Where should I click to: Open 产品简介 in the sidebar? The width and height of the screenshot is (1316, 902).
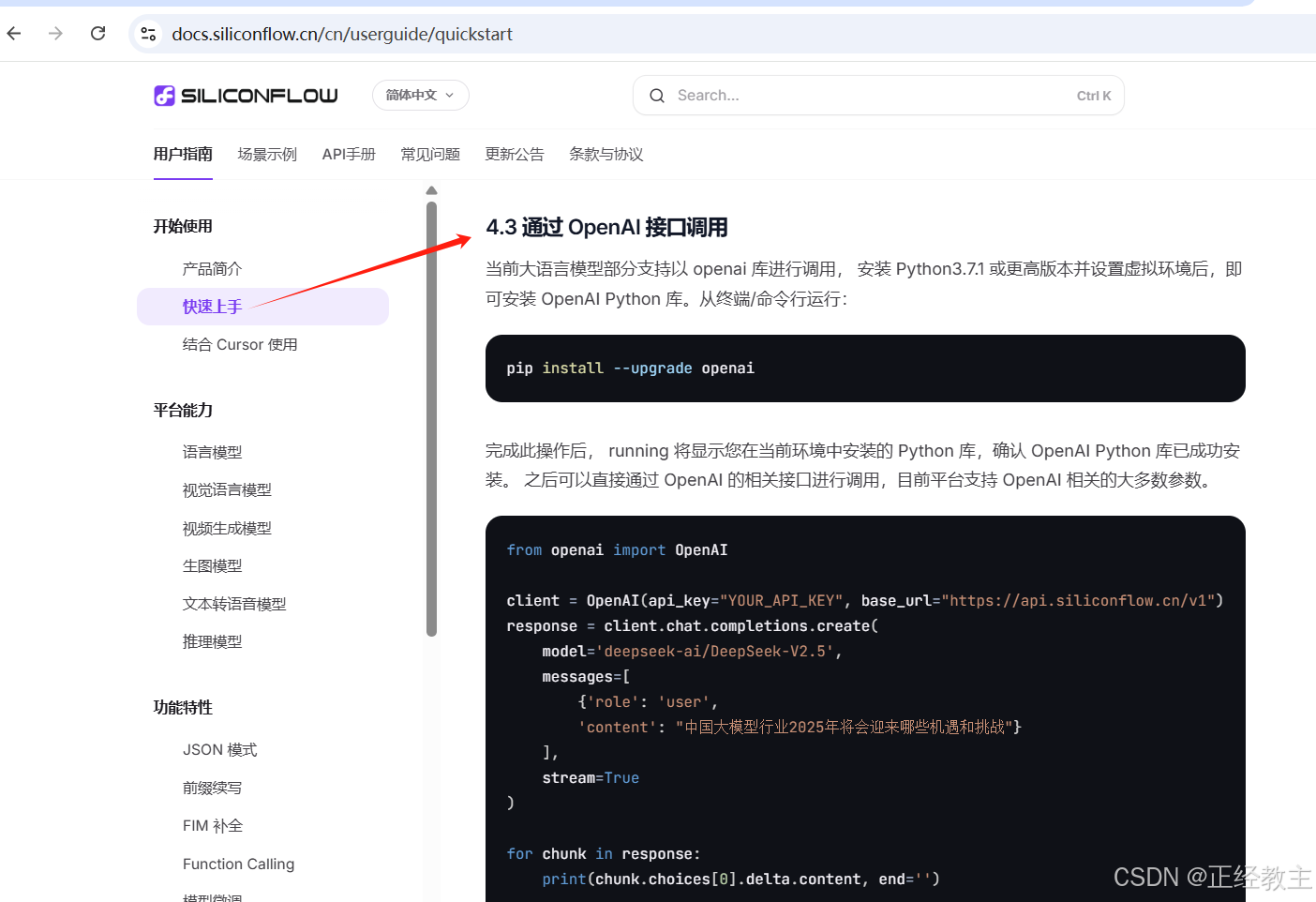[x=212, y=269]
